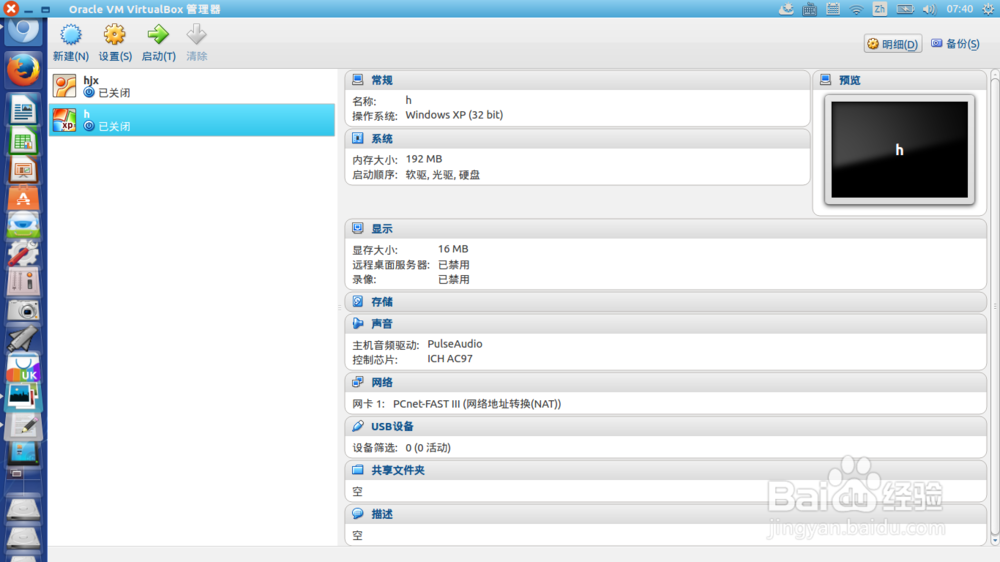Open the Wi-Fi network indicator
Image resolution: width=1000 pixels, height=562 pixels.
(x=856, y=9)
